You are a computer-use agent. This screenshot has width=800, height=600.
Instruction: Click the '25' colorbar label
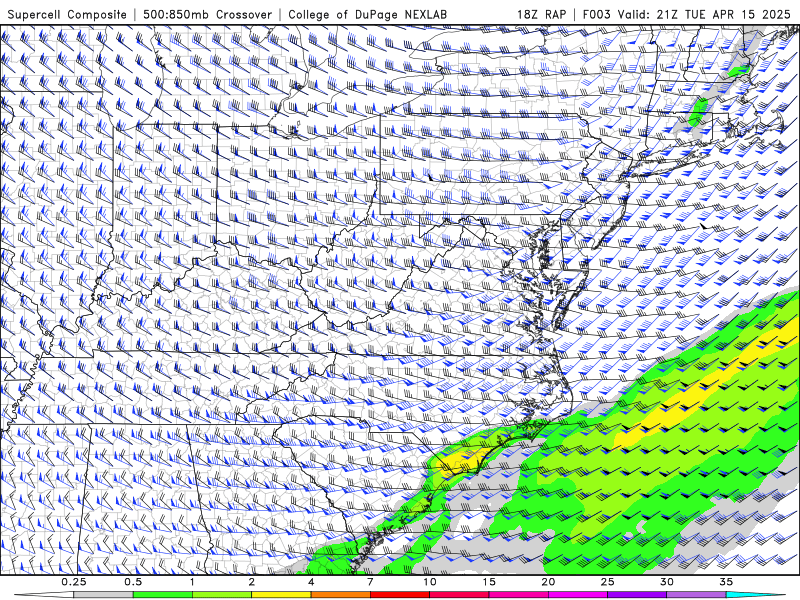pyautogui.click(x=607, y=582)
